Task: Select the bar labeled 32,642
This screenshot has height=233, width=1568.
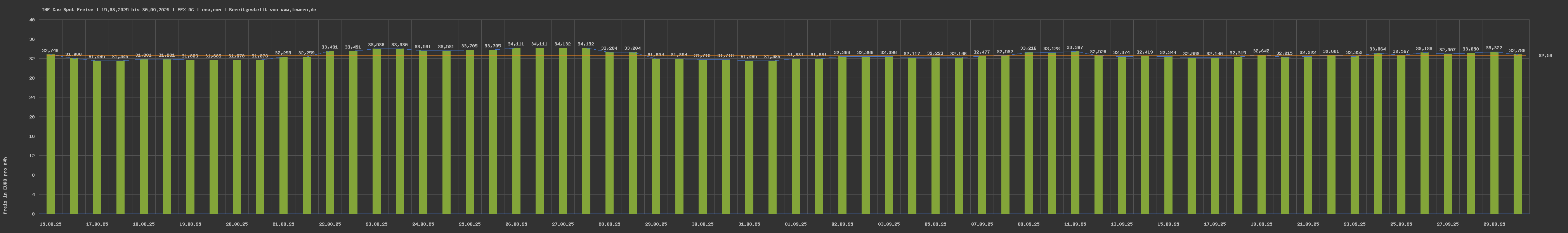Action: click(1261, 134)
